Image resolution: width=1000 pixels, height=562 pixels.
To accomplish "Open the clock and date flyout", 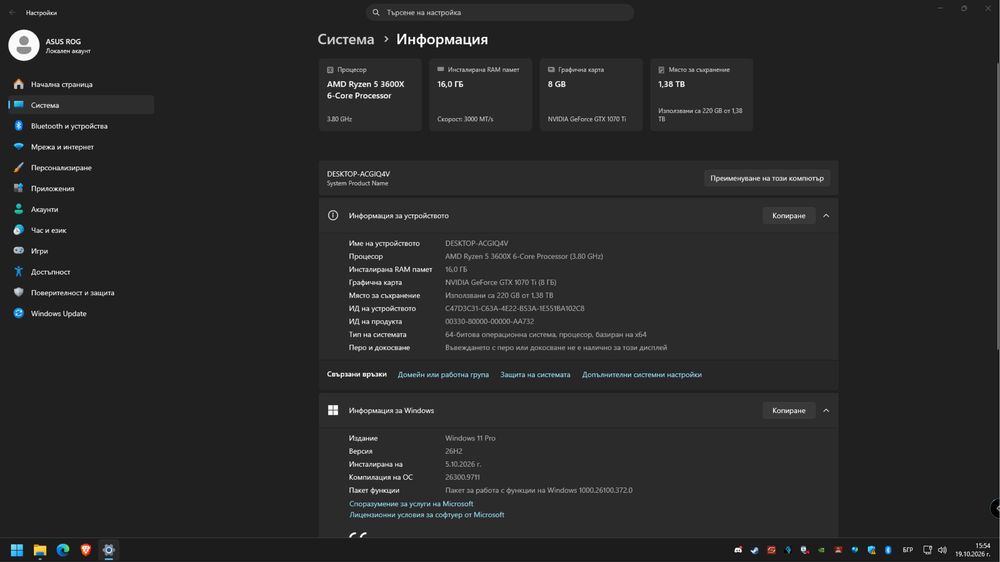I will pyautogui.click(x=973, y=550).
